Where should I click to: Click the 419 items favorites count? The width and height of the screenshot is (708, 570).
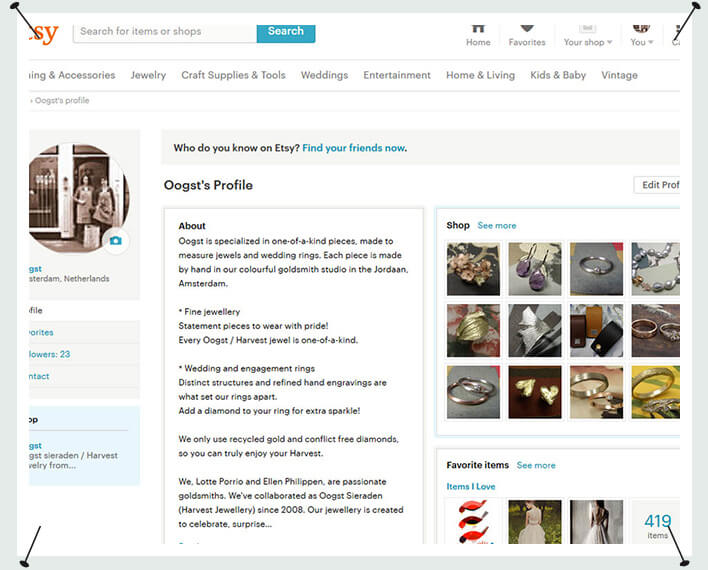point(657,525)
